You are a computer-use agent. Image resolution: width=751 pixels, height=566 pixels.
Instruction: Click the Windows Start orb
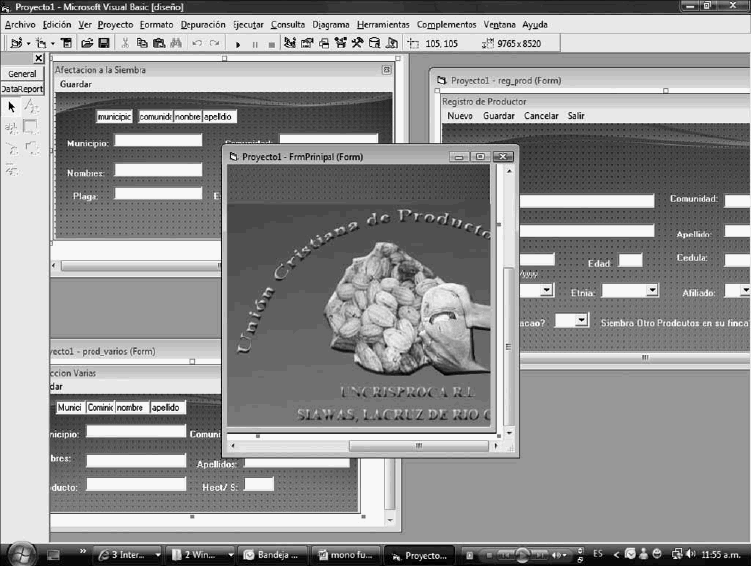tap(20, 553)
